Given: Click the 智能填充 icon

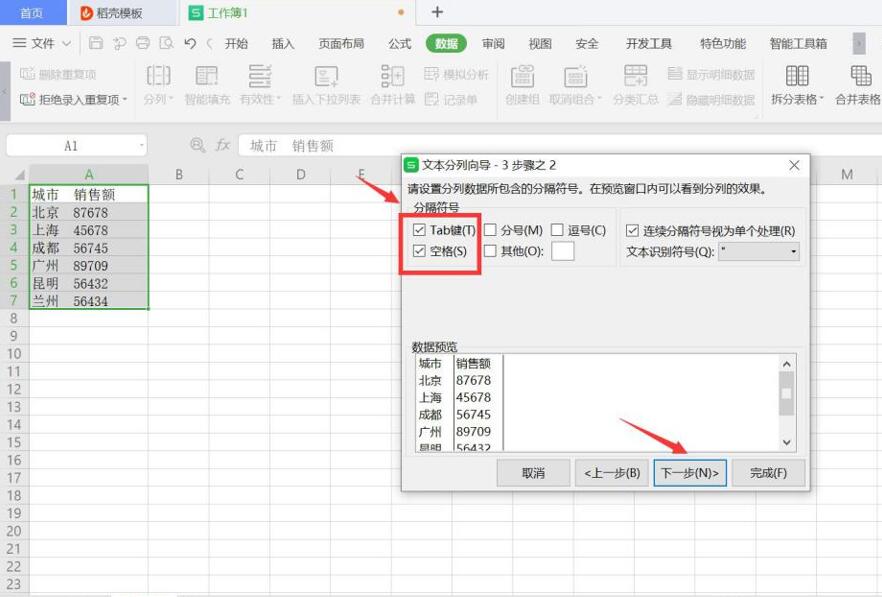Looking at the screenshot, I should pos(206,75).
